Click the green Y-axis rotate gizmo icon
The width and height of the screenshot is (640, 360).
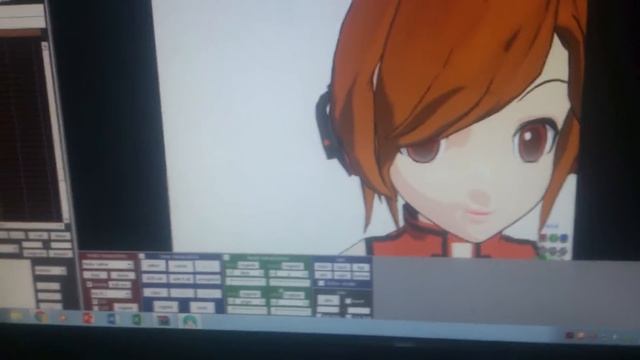(x=553, y=238)
